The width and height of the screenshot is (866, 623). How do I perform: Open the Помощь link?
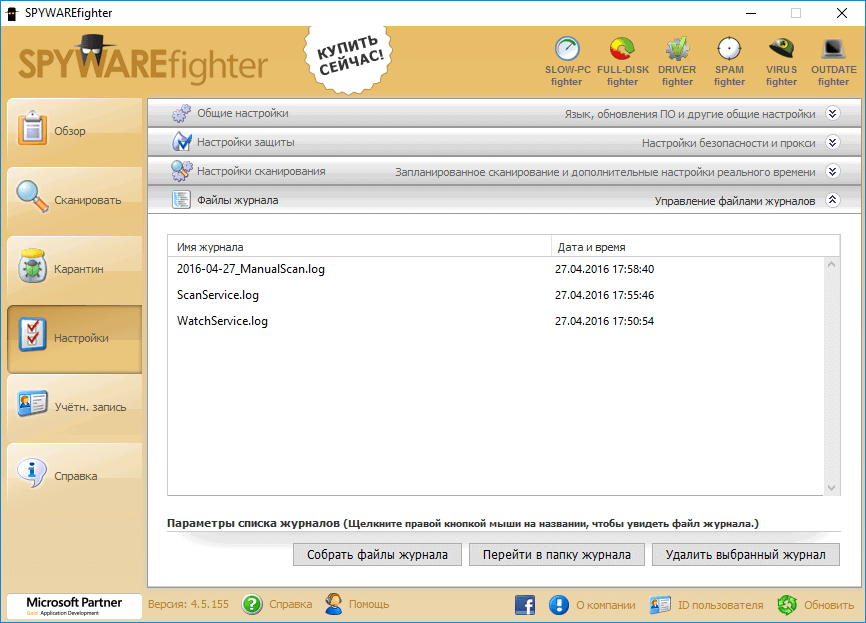click(x=369, y=604)
